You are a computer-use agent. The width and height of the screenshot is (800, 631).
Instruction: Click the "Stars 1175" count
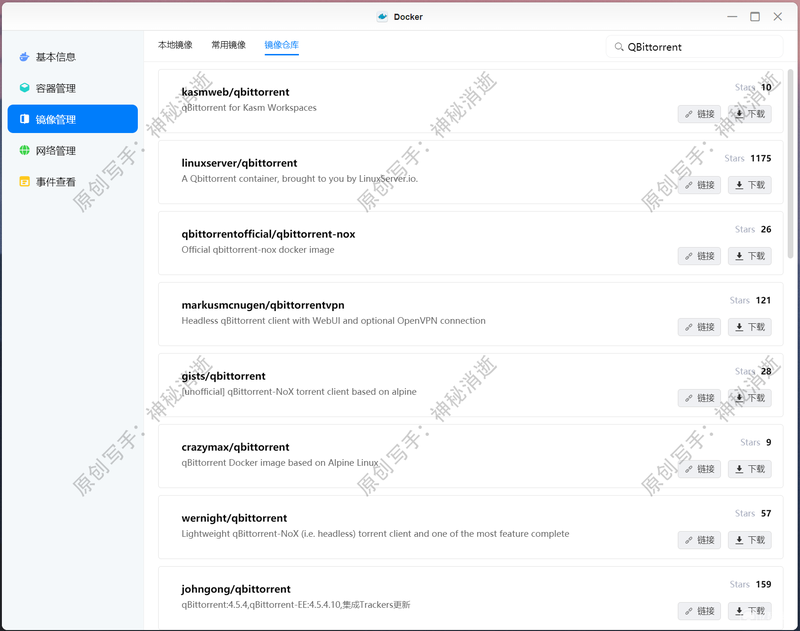click(747, 158)
